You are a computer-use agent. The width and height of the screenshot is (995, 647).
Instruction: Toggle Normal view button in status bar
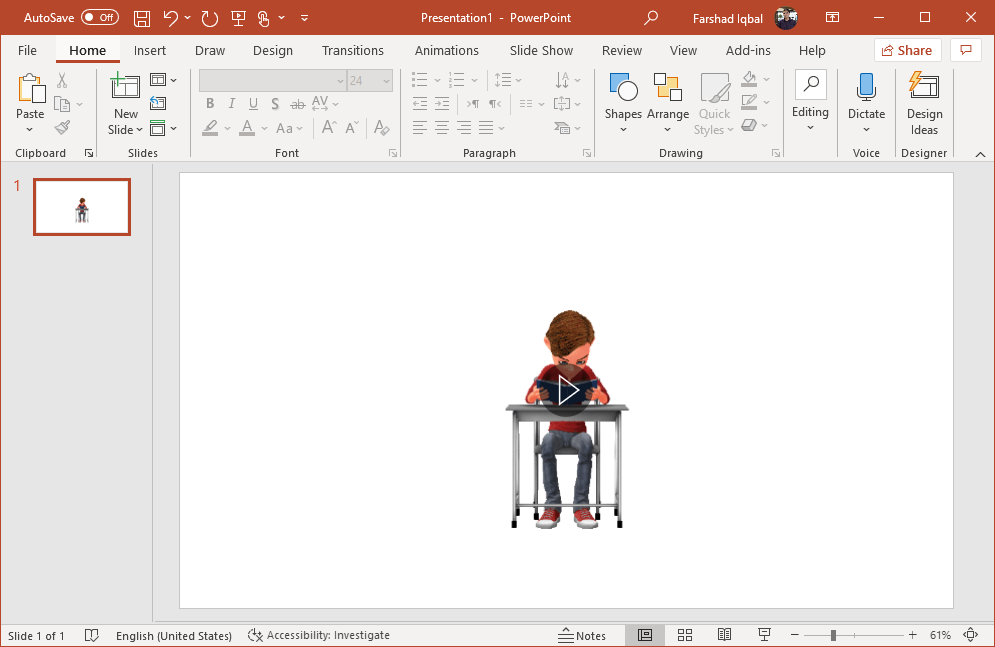(645, 635)
